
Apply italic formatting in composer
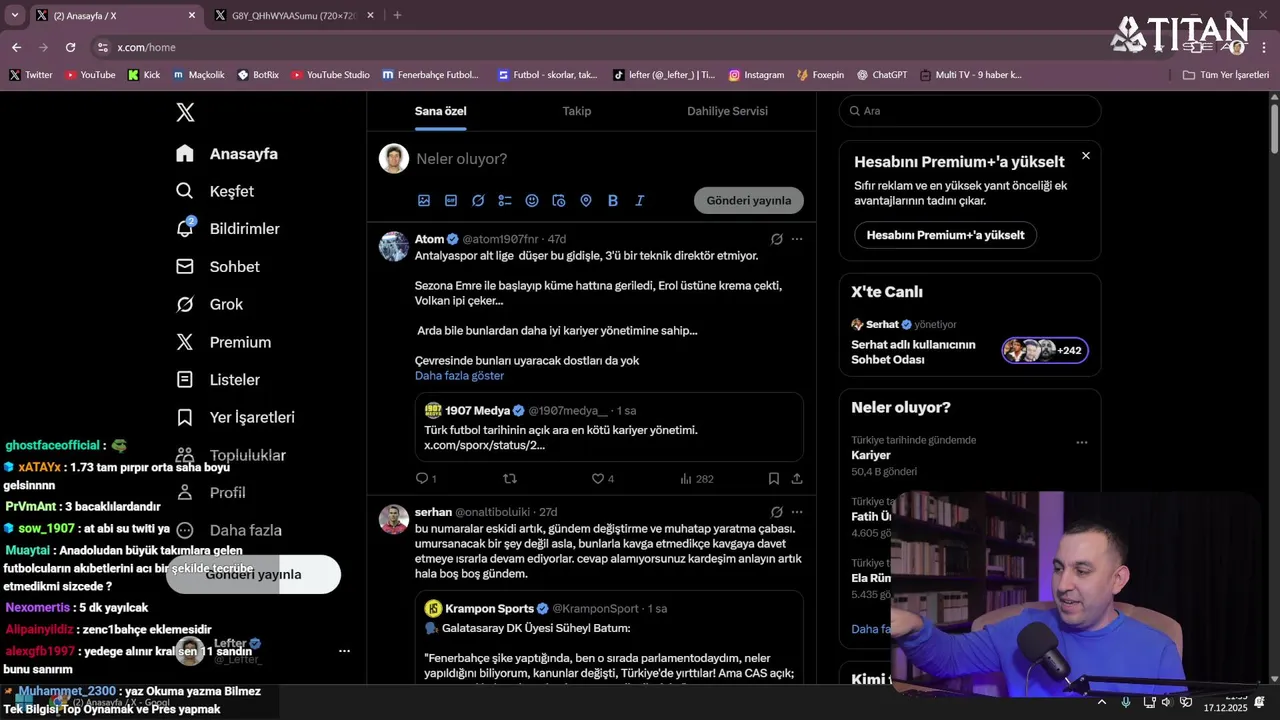point(640,200)
